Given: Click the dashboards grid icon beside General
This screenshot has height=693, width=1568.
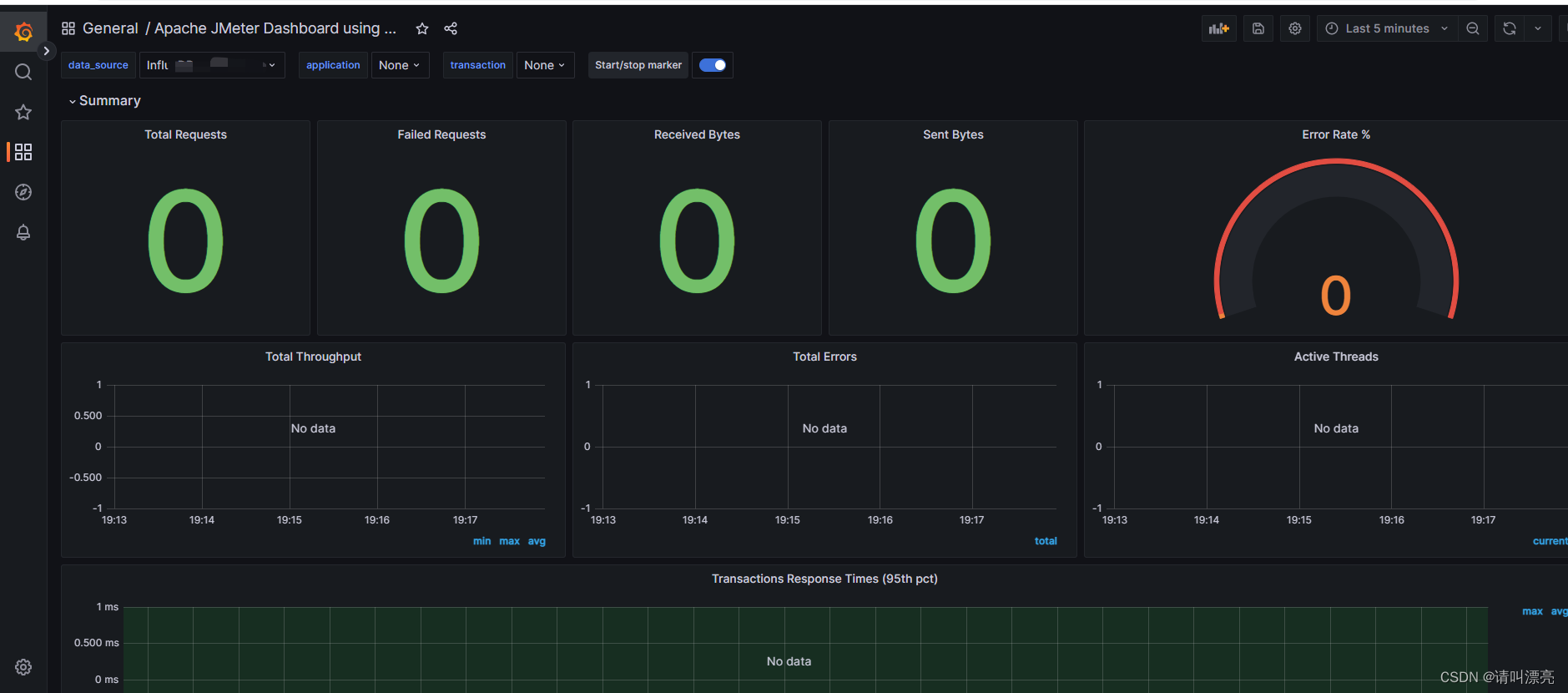Looking at the screenshot, I should [x=68, y=28].
